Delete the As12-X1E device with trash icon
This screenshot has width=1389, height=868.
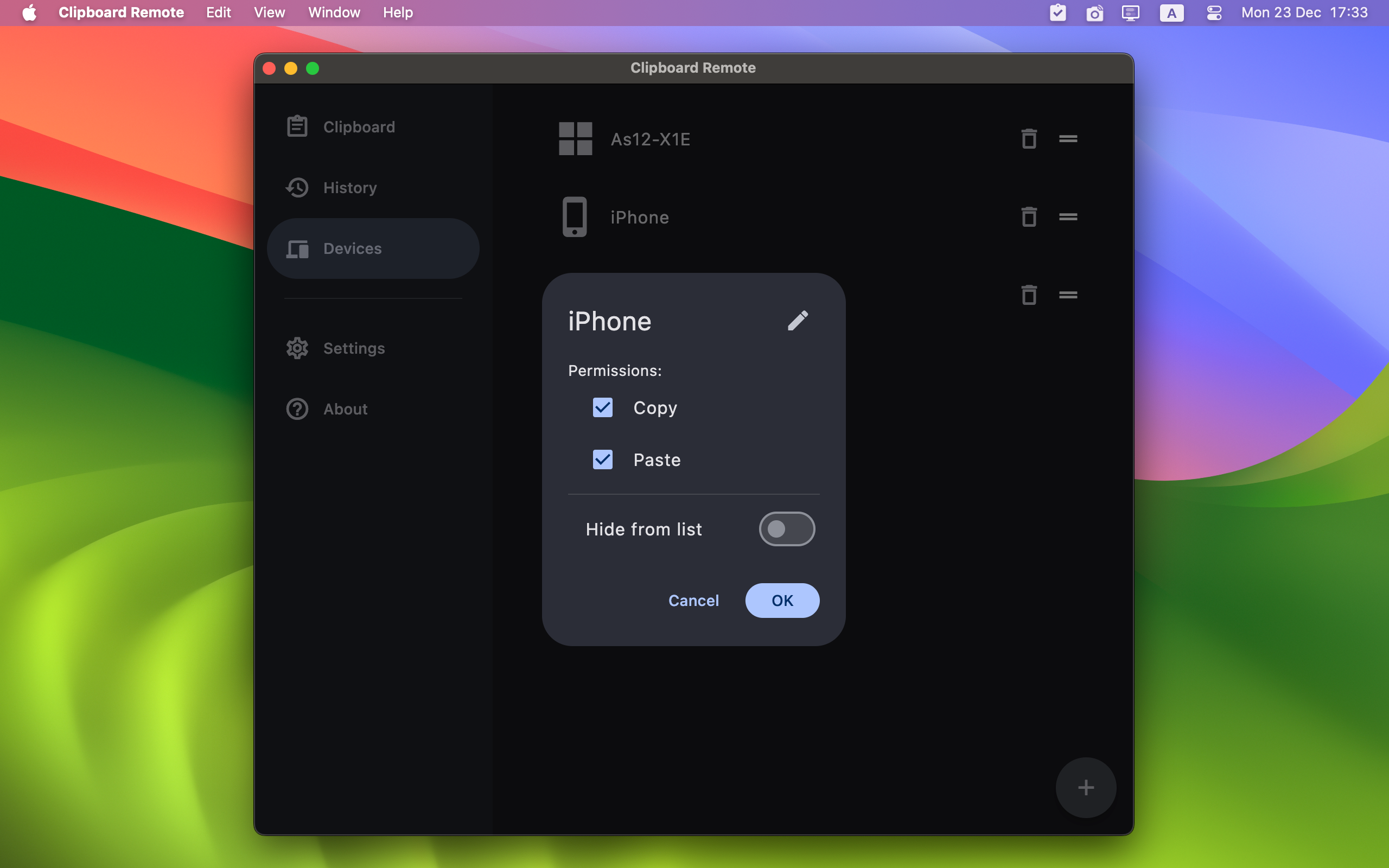click(1029, 139)
